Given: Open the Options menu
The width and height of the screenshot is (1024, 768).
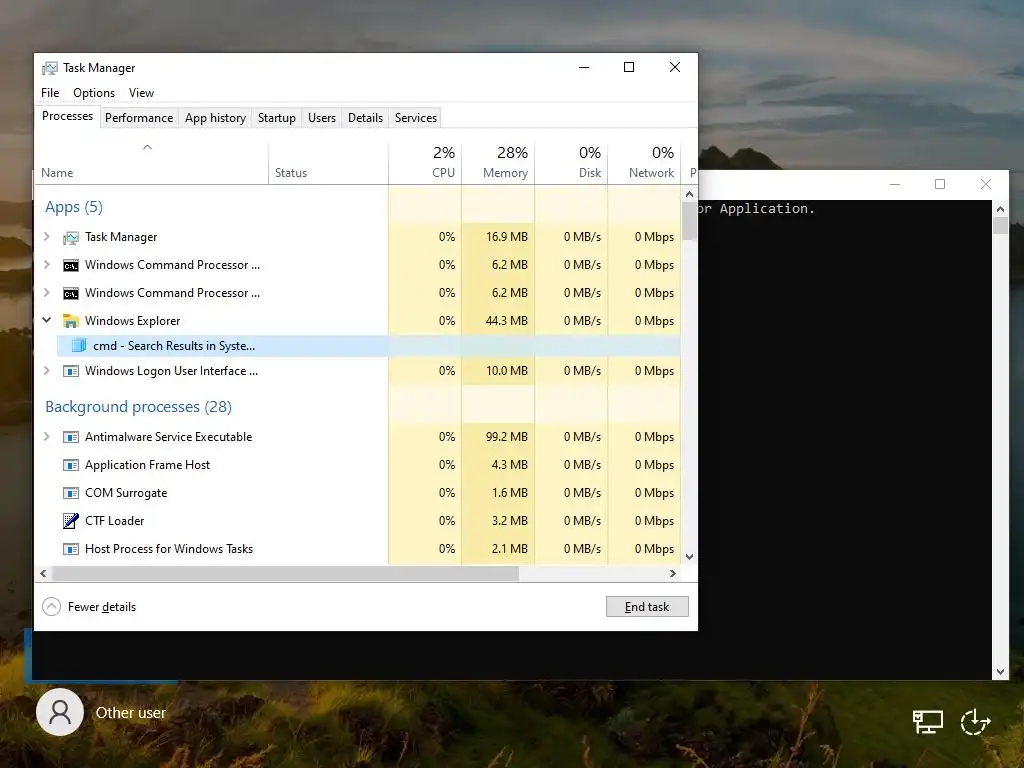Looking at the screenshot, I should 94,93.
